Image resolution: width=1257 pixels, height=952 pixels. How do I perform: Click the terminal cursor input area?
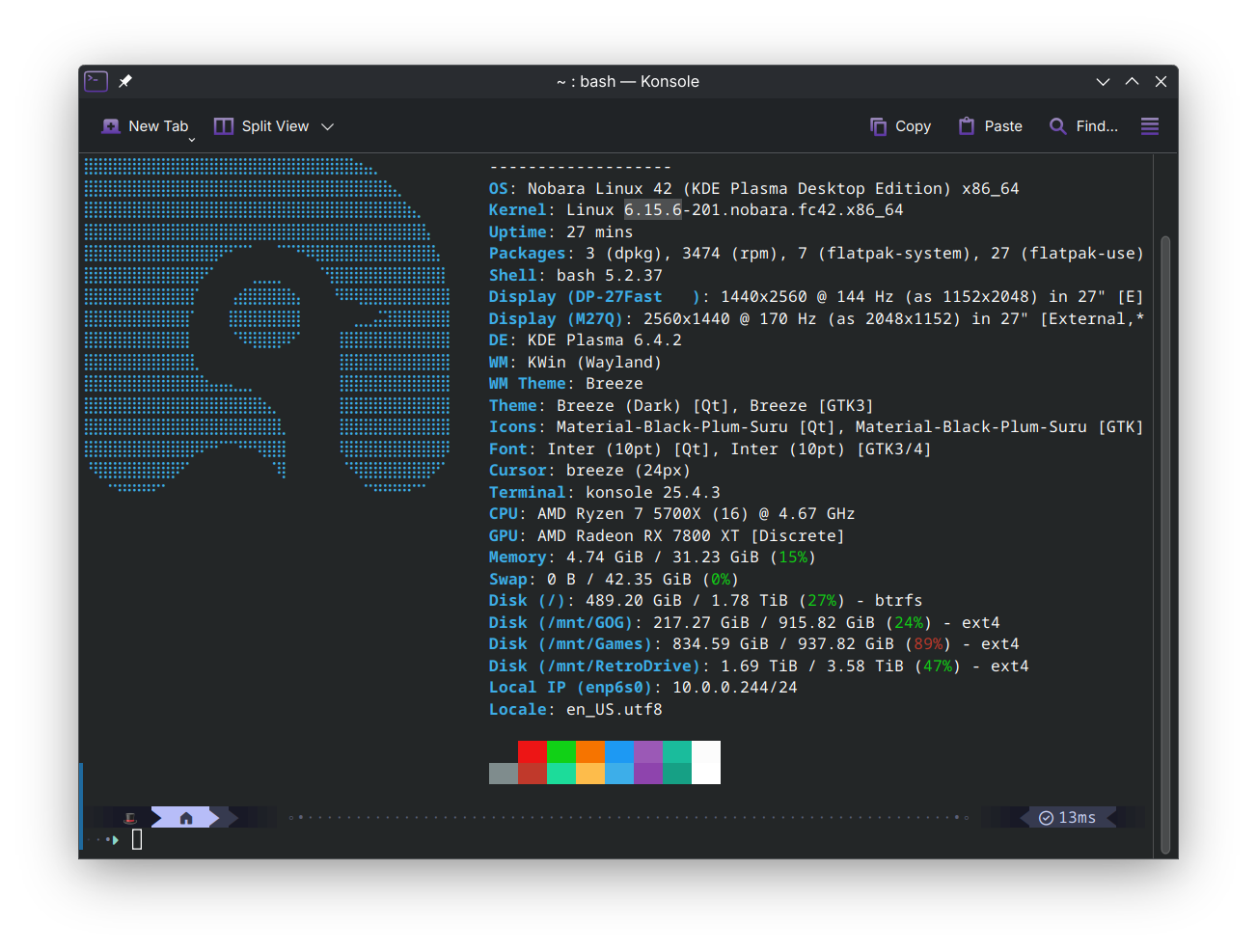point(137,840)
